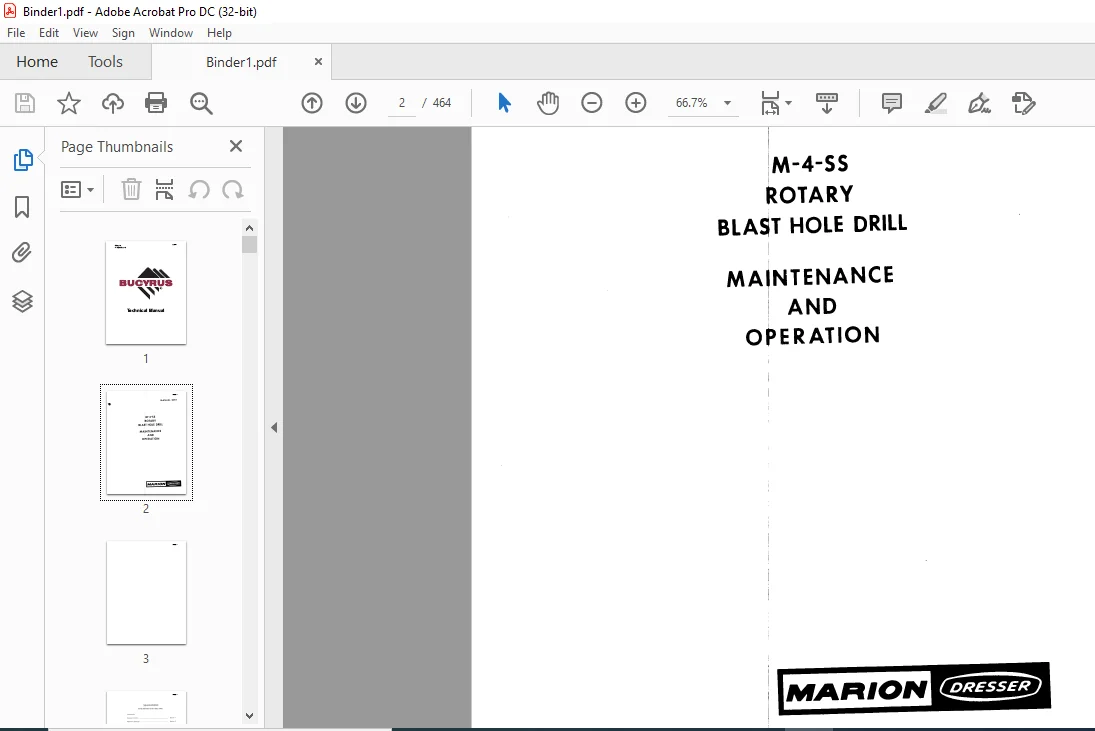Screen dimensions: 1095x731
Task: Click the print pages icon in thumbnails panel
Action: point(164,189)
